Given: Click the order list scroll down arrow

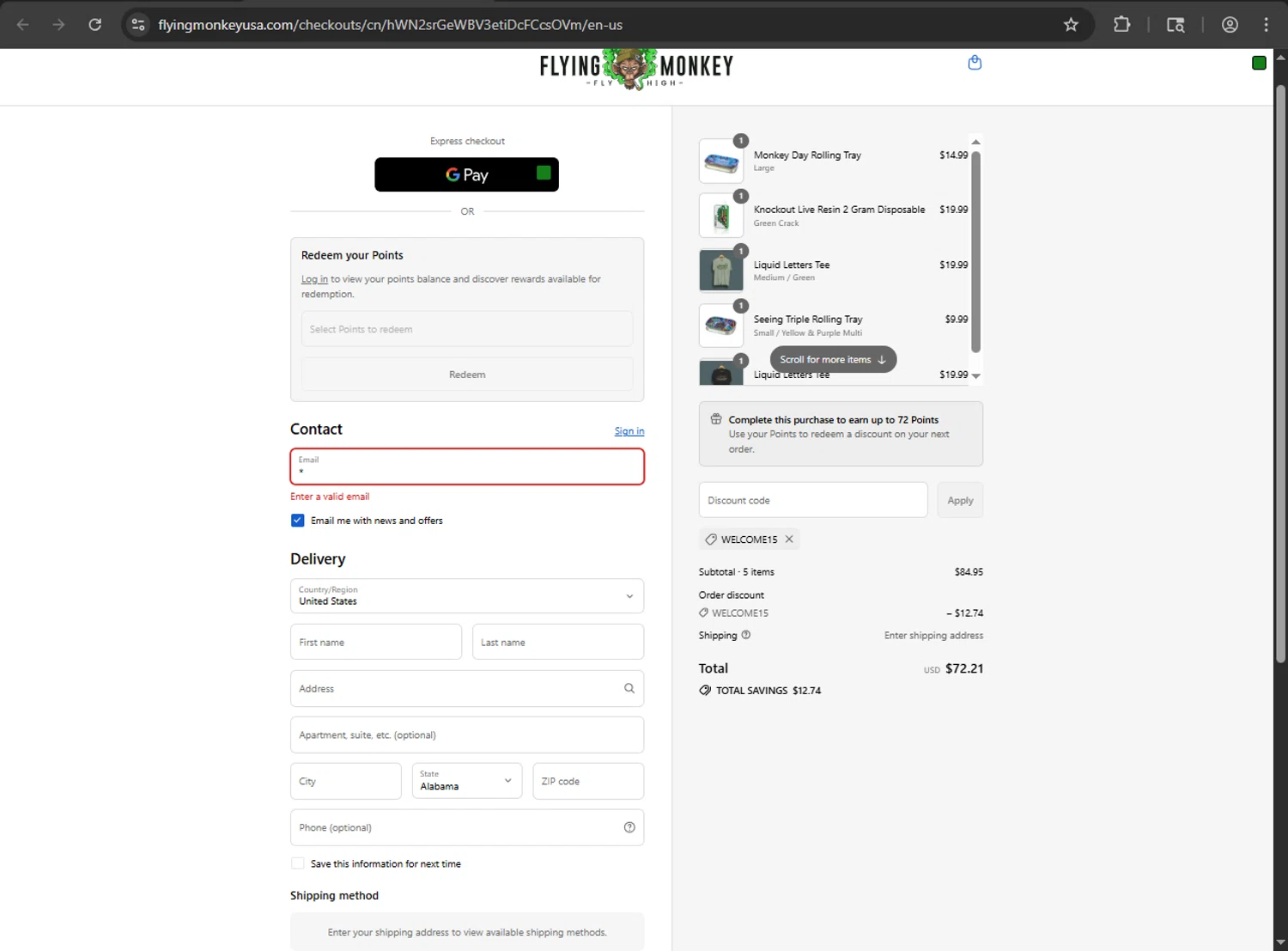Looking at the screenshot, I should pyautogui.click(x=975, y=376).
